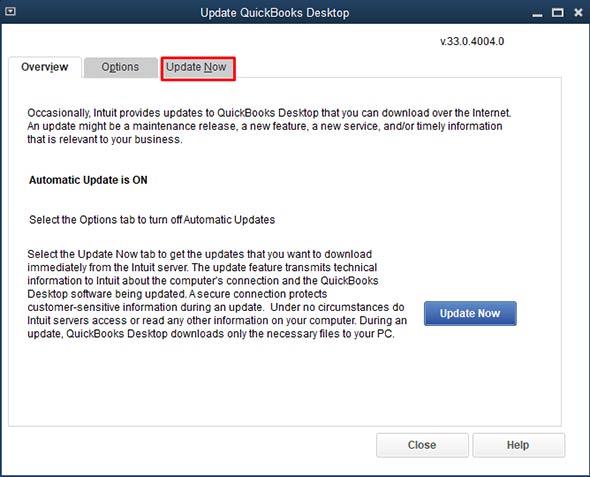Close the dialog with the X icon
590x477 pixels.
578,13
